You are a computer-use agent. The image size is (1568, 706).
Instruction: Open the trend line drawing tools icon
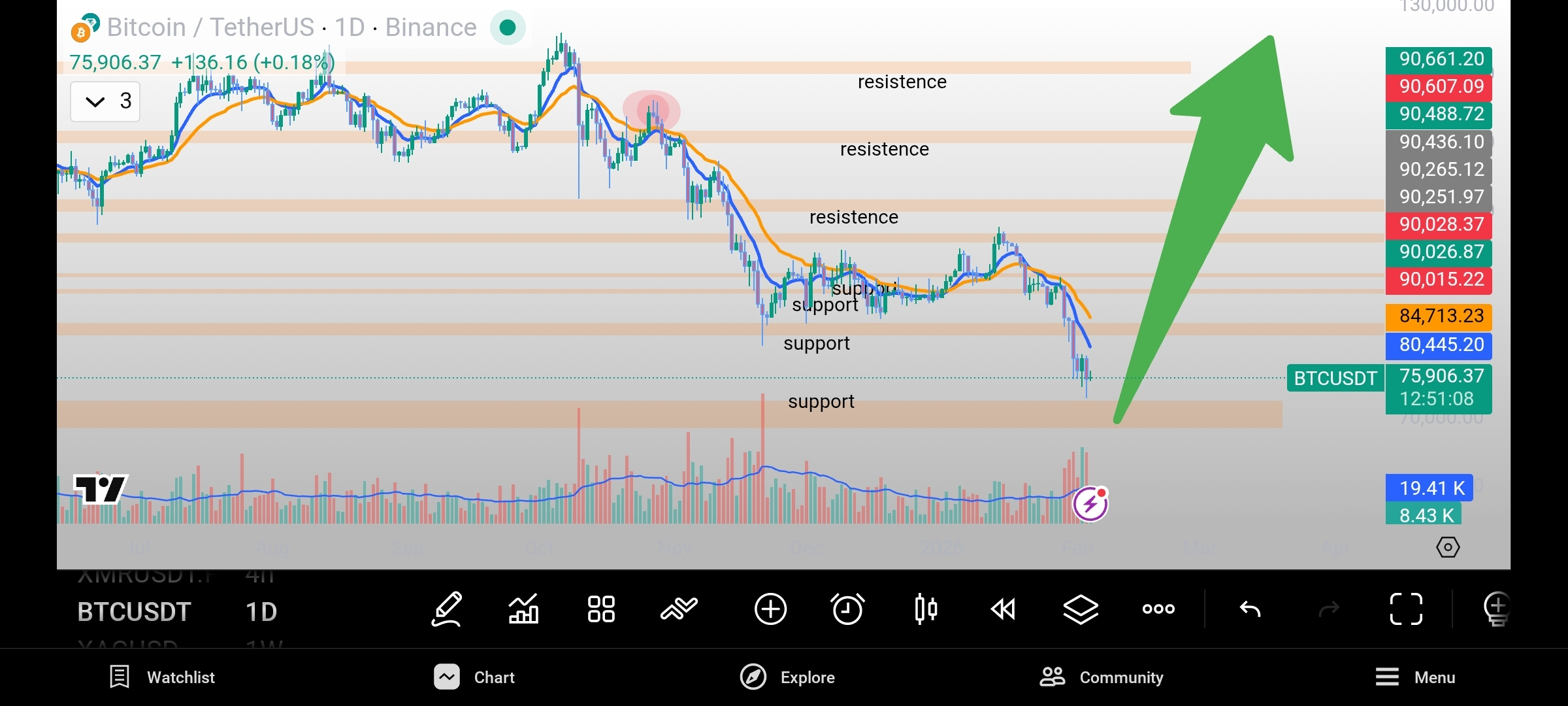click(679, 609)
